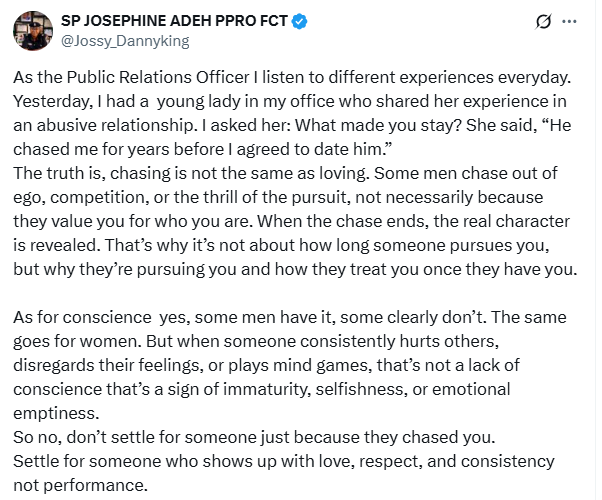Click the line starting "So no, don't settle"
The width and height of the screenshot is (602, 500).
254,437
